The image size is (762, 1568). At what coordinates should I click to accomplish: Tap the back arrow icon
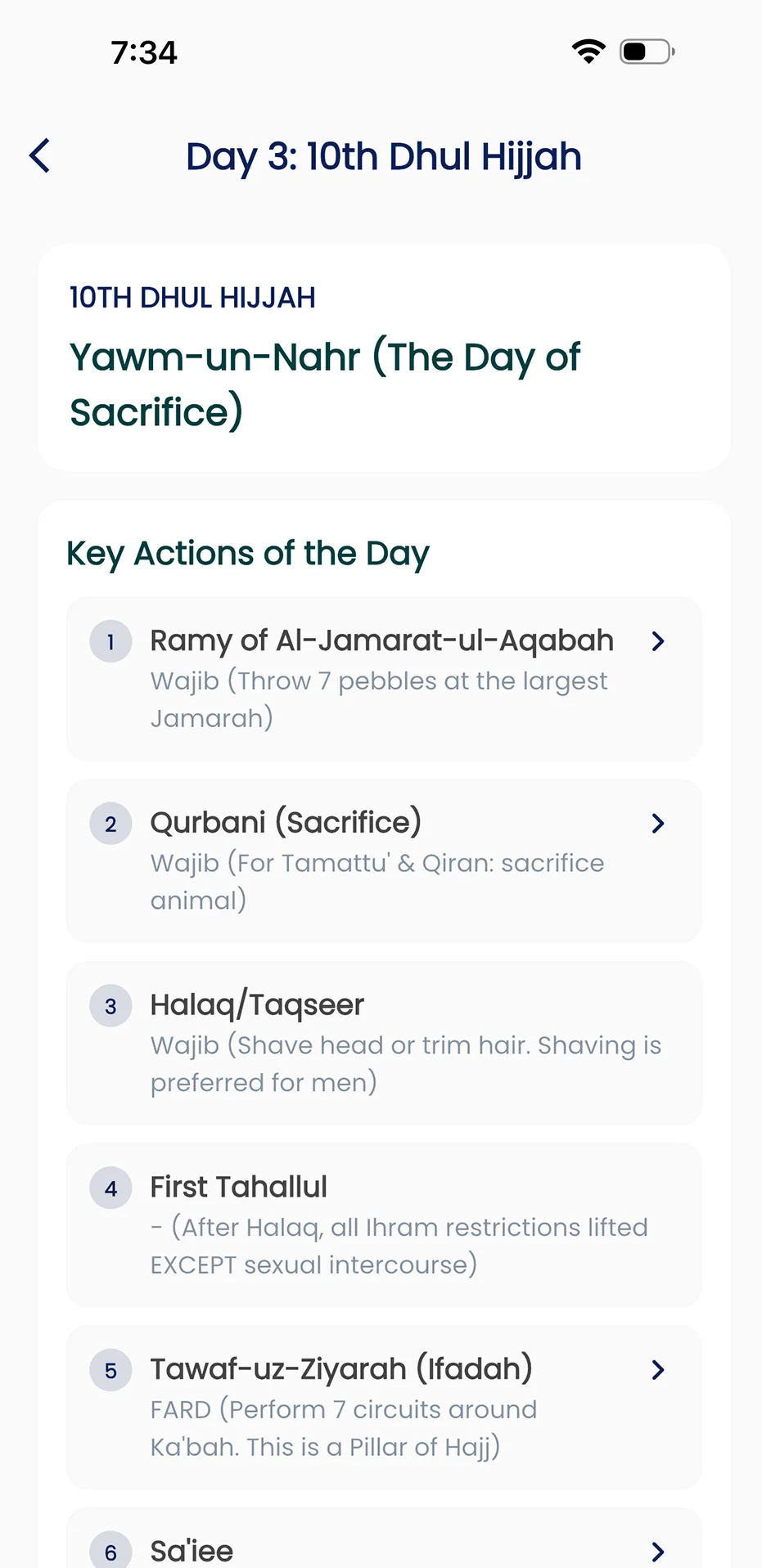39,155
